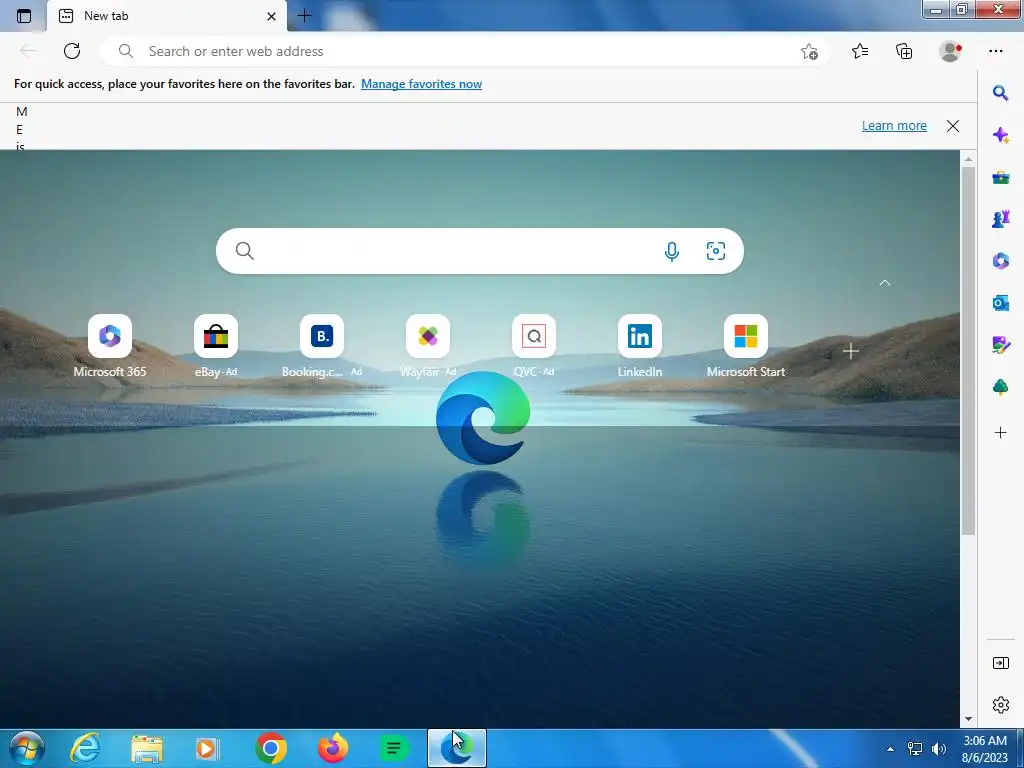Image resolution: width=1024 pixels, height=768 pixels.
Task: Click the scrollbar down arrow
Action: [968, 719]
